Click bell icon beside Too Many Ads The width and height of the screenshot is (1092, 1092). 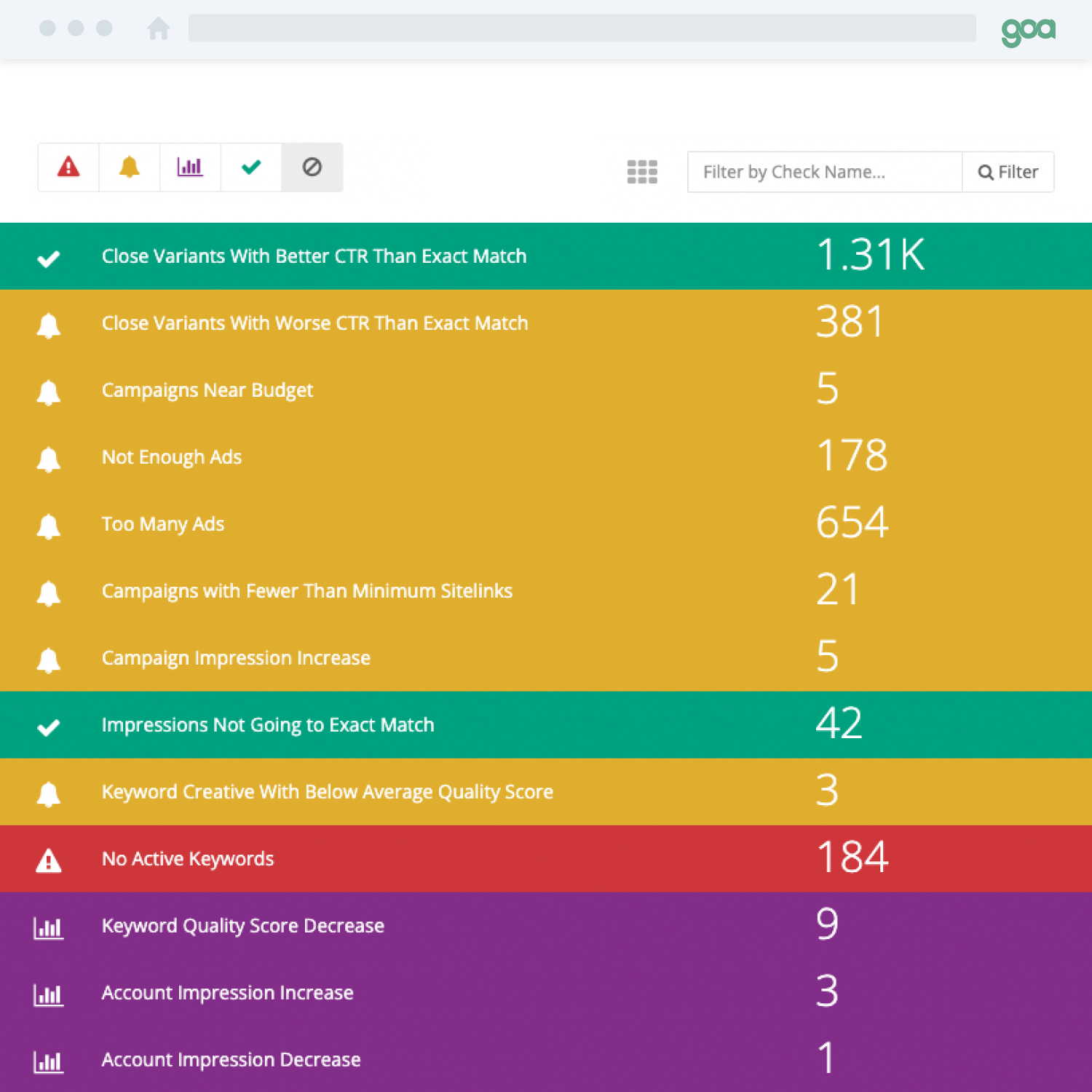tap(49, 526)
